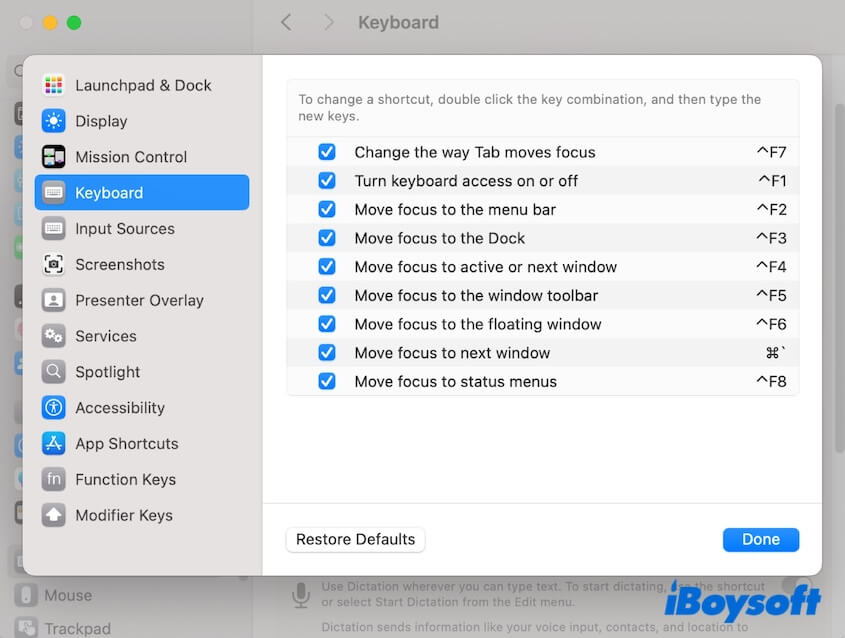Click the Function Keys fn icon
This screenshot has width=845, height=638.
point(53,479)
